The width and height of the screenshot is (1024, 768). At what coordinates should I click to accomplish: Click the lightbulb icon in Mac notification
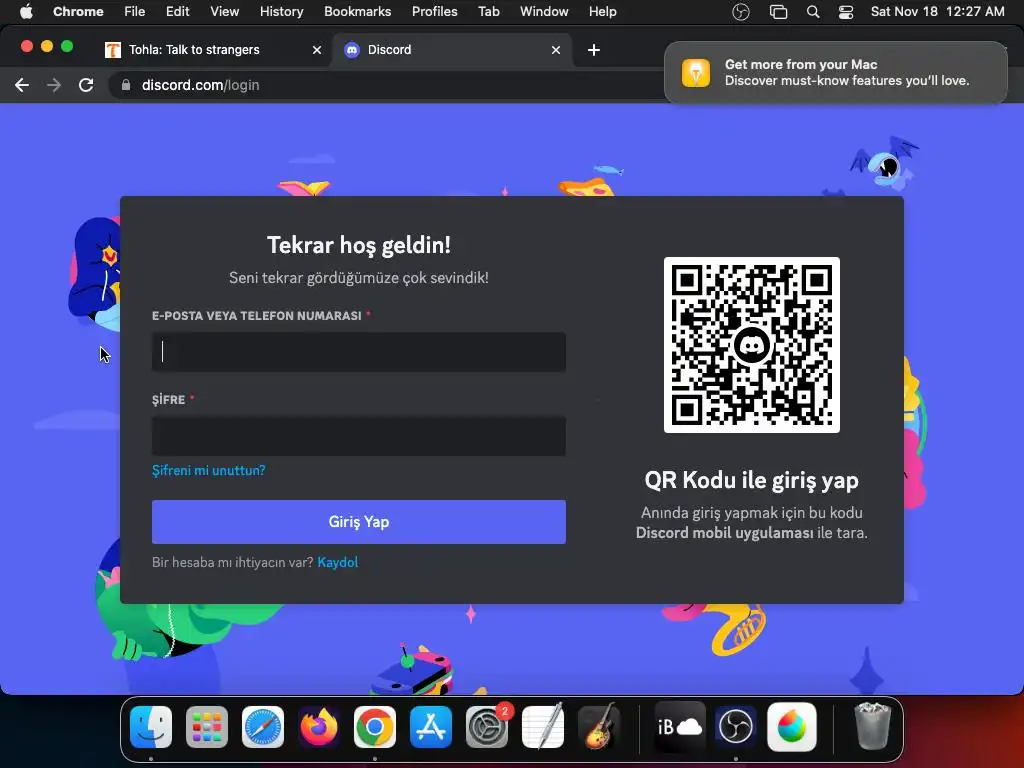pyautogui.click(x=696, y=72)
